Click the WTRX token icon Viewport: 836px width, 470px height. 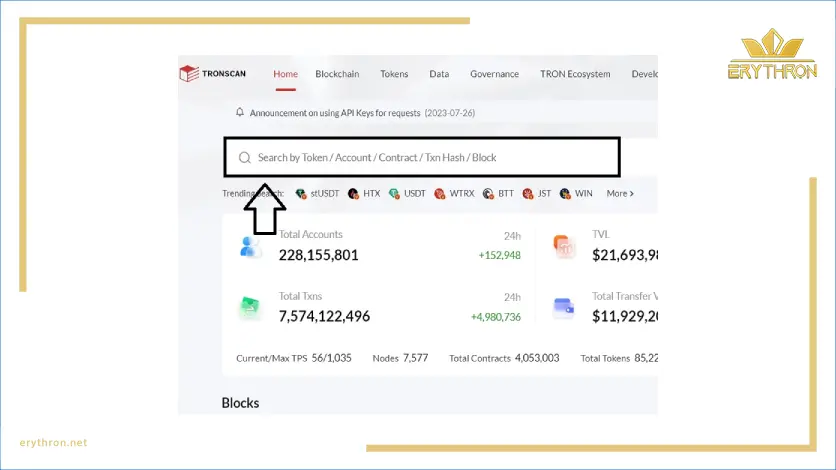(x=439, y=194)
